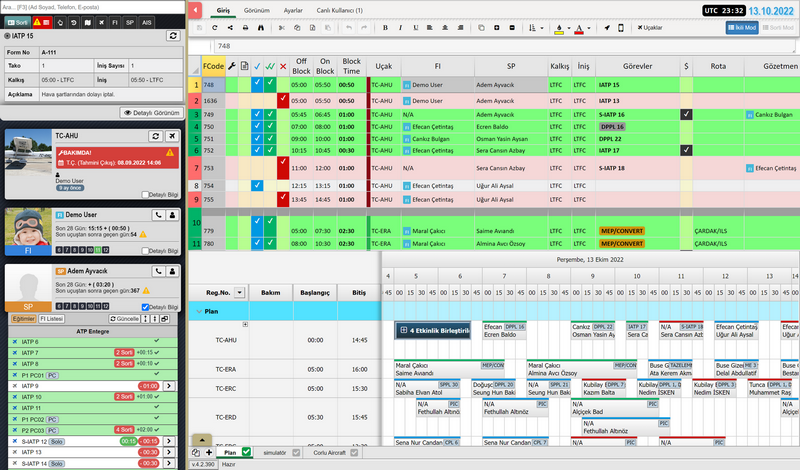
Task: Click the print icon in toolbar
Action: 245,28
